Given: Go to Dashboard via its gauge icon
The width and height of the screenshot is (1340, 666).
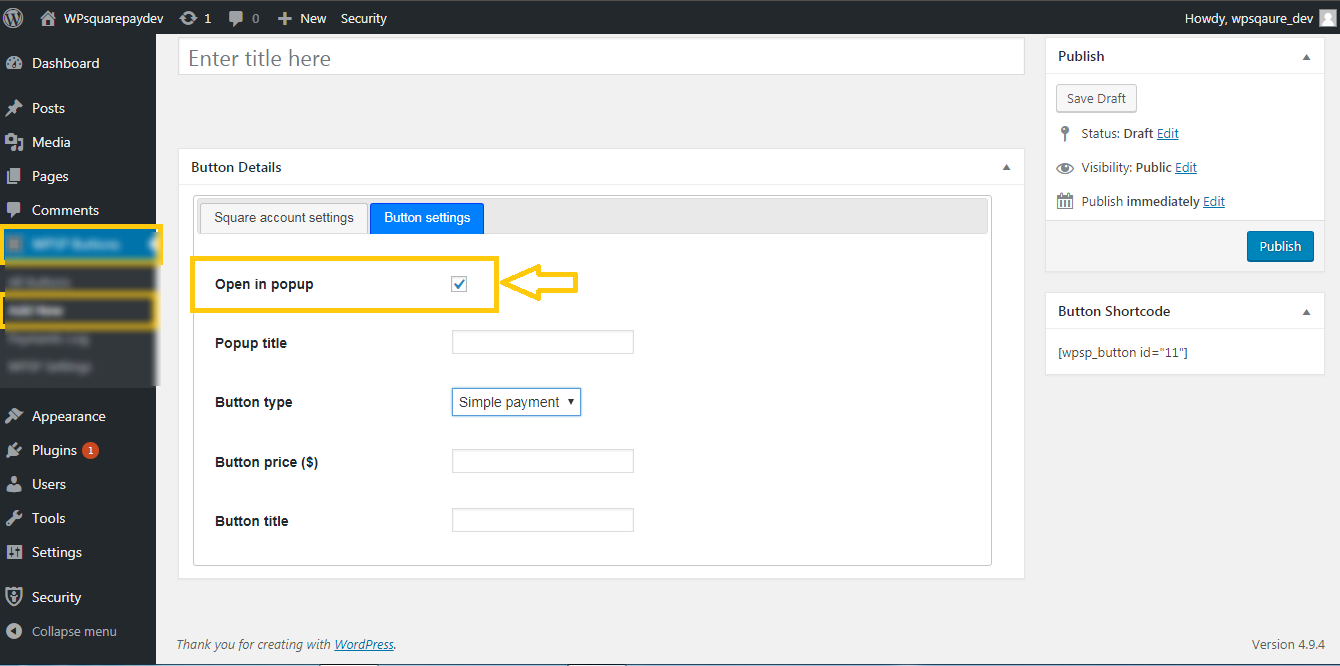Looking at the screenshot, I should pyautogui.click(x=14, y=63).
